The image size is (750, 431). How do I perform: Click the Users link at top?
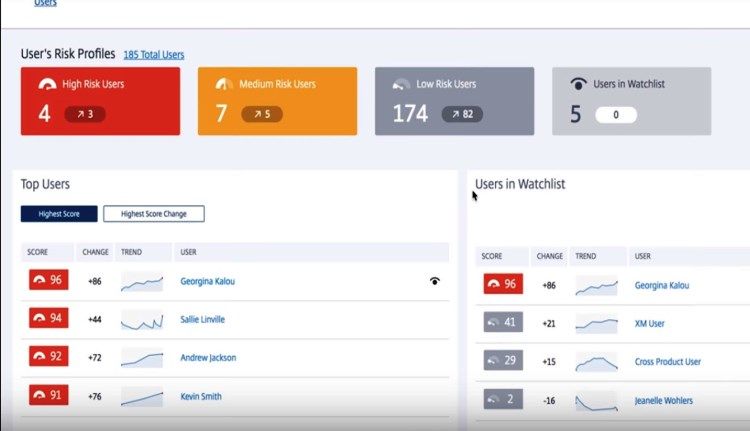45,3
